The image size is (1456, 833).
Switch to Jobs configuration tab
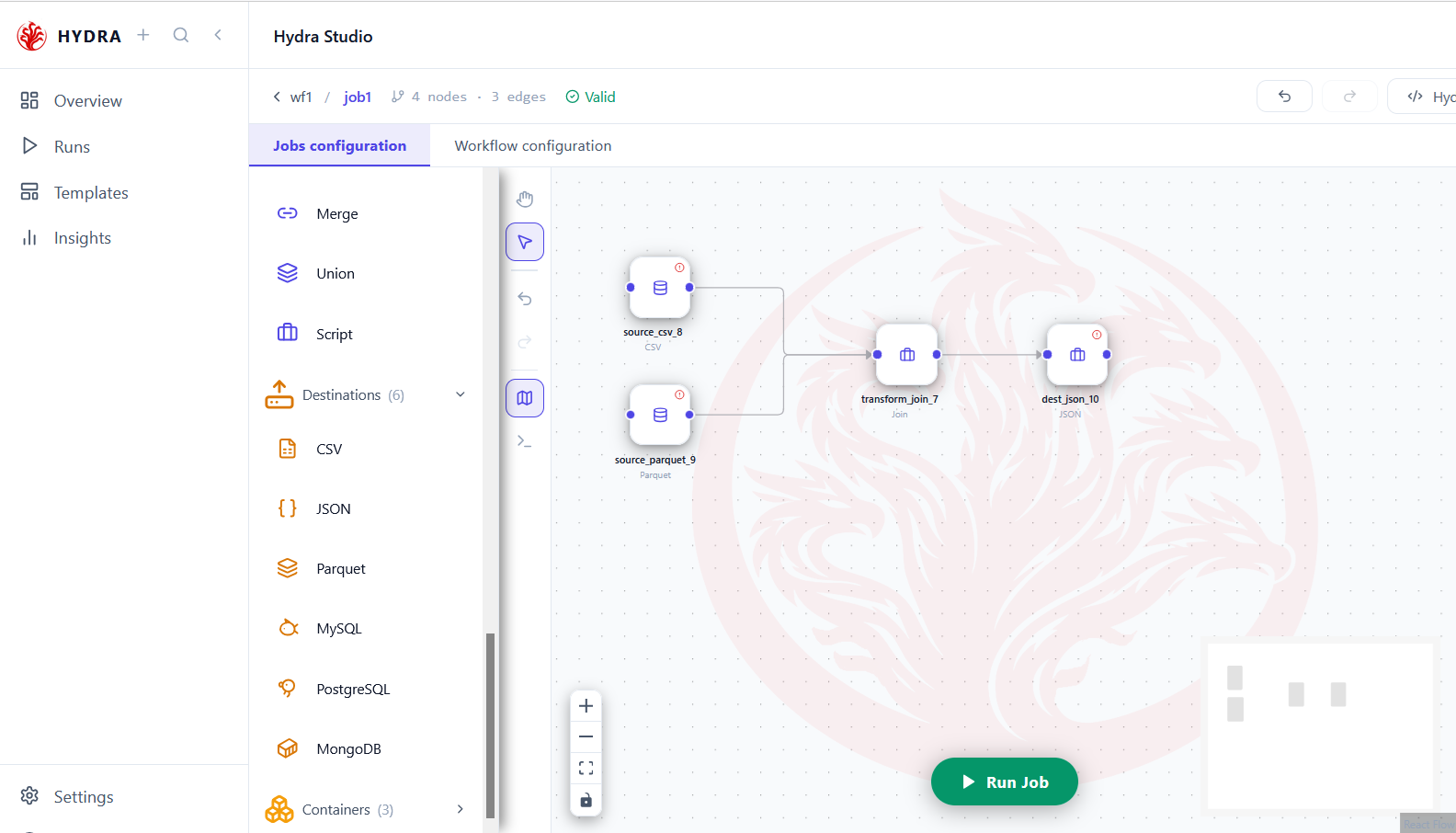pos(339,145)
